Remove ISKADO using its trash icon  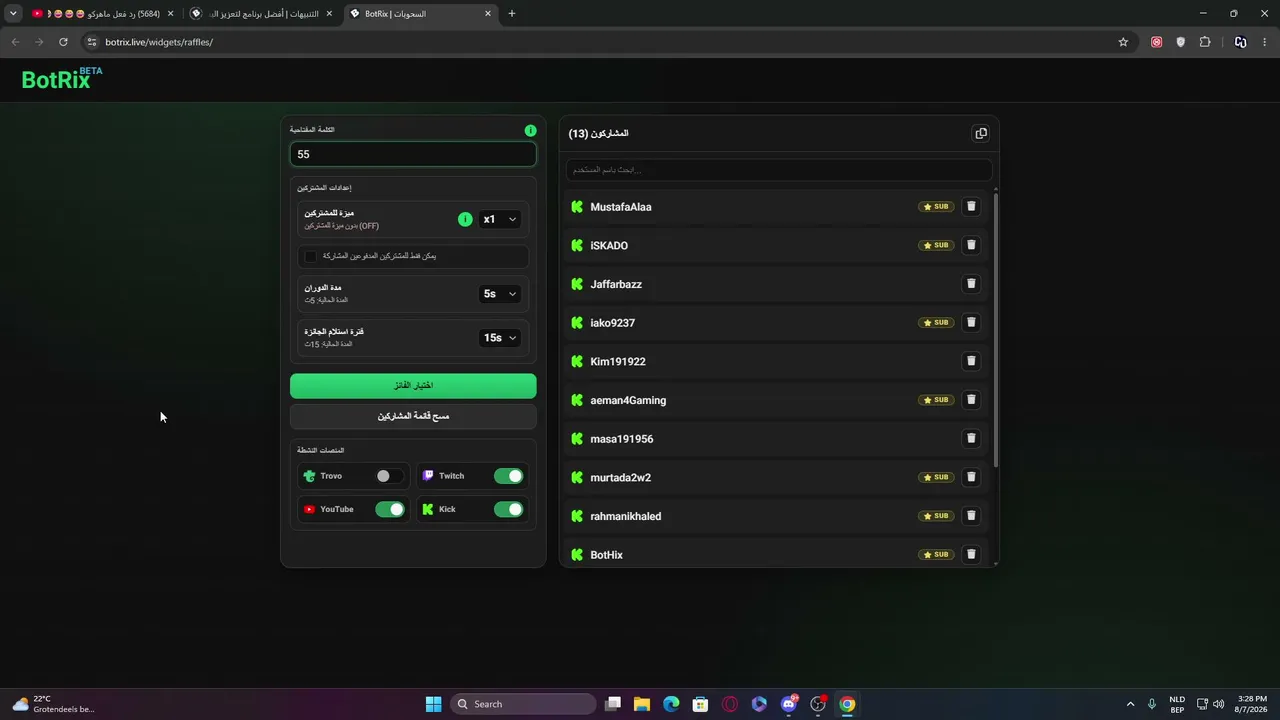pyautogui.click(x=970, y=245)
